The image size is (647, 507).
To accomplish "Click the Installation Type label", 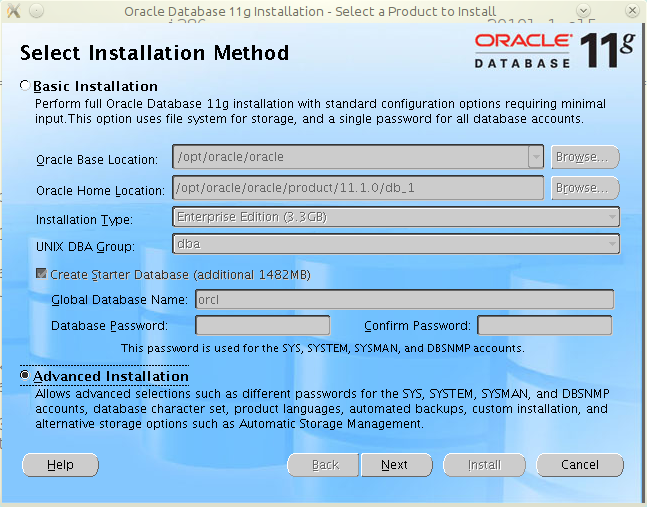I will coord(84,220).
